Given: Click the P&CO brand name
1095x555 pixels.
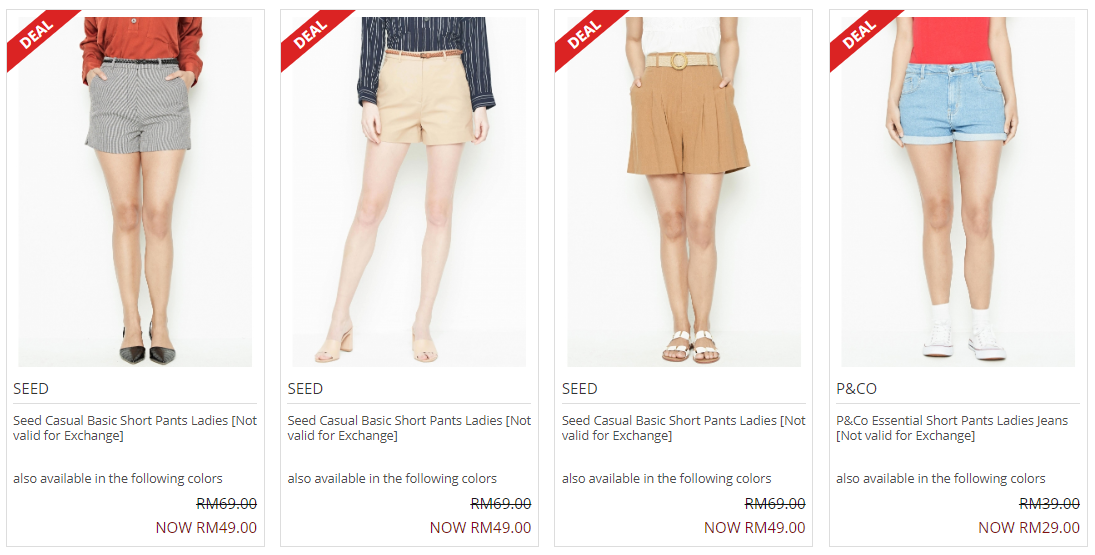Looking at the screenshot, I should pos(856,389).
